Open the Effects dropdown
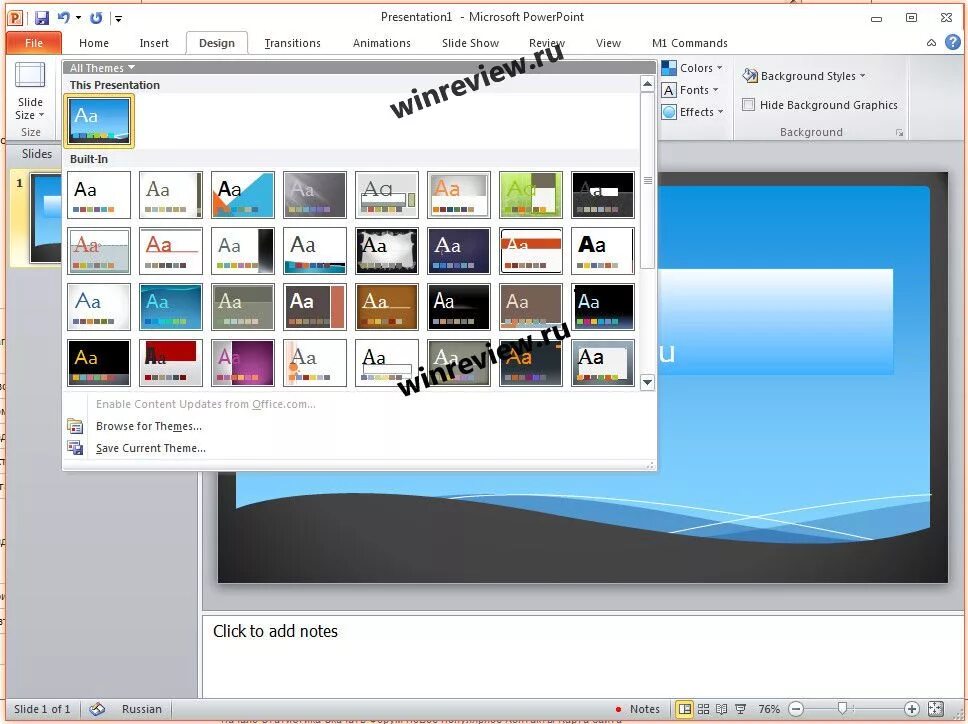Viewport: 968px width, 724px height. pos(692,112)
